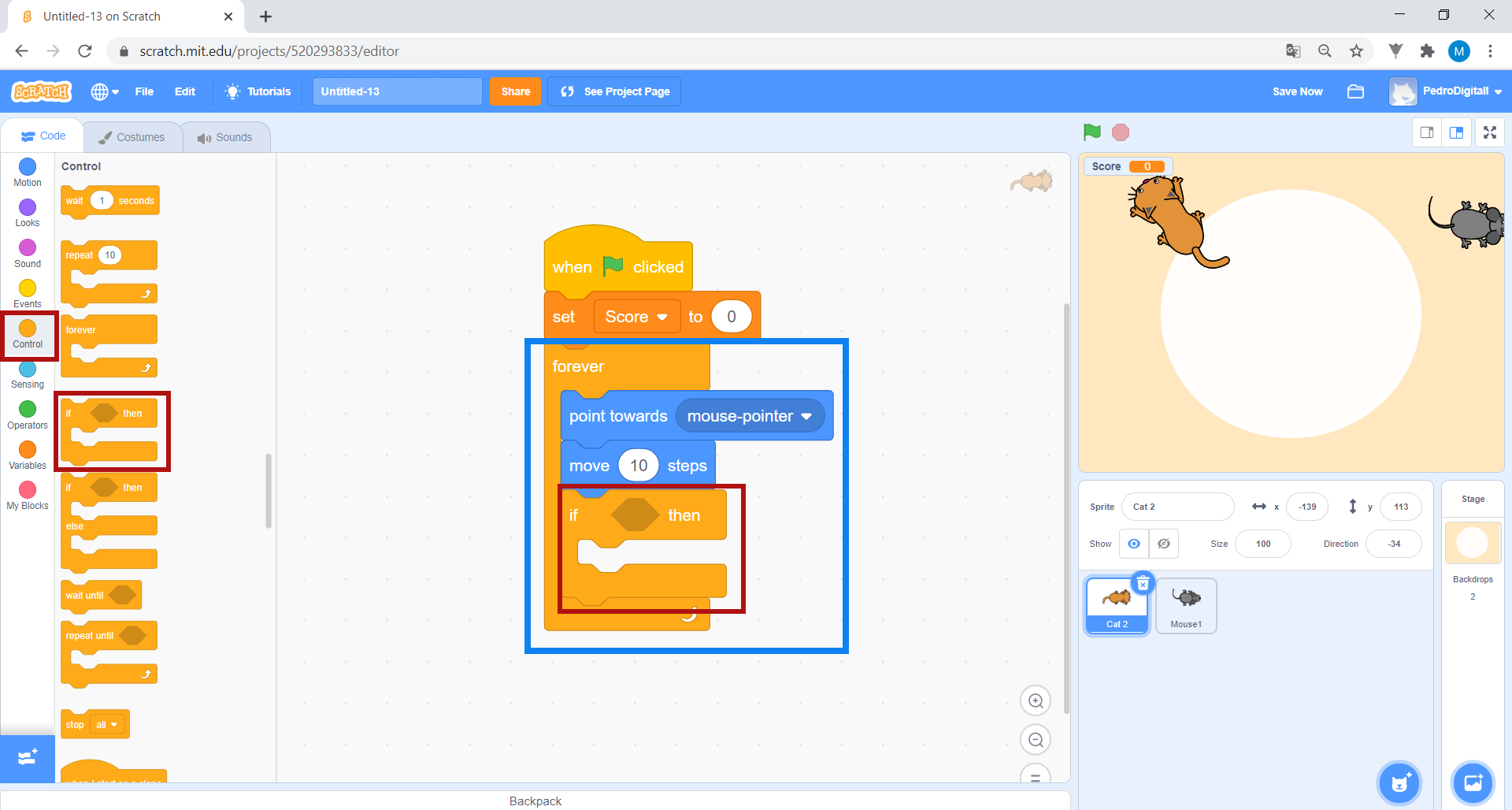
Task: Click the block palette scrollbar
Action: [x=269, y=491]
